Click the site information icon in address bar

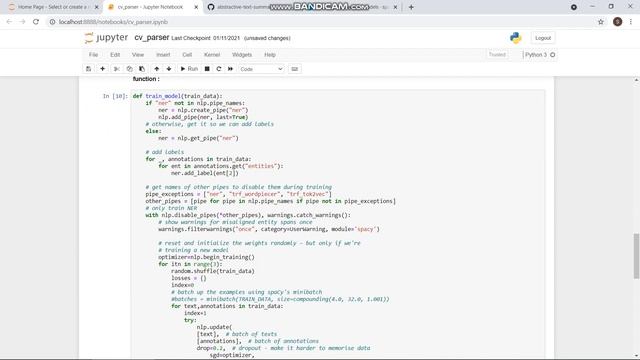click(x=52, y=22)
